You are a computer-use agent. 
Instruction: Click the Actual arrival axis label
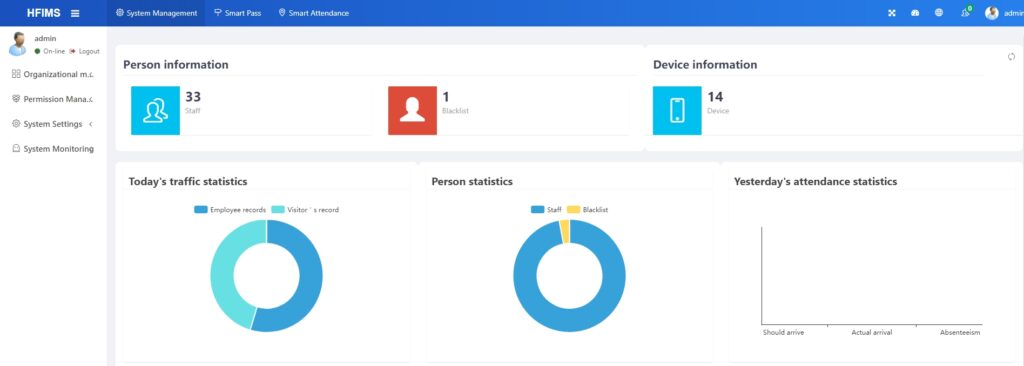pos(871,333)
